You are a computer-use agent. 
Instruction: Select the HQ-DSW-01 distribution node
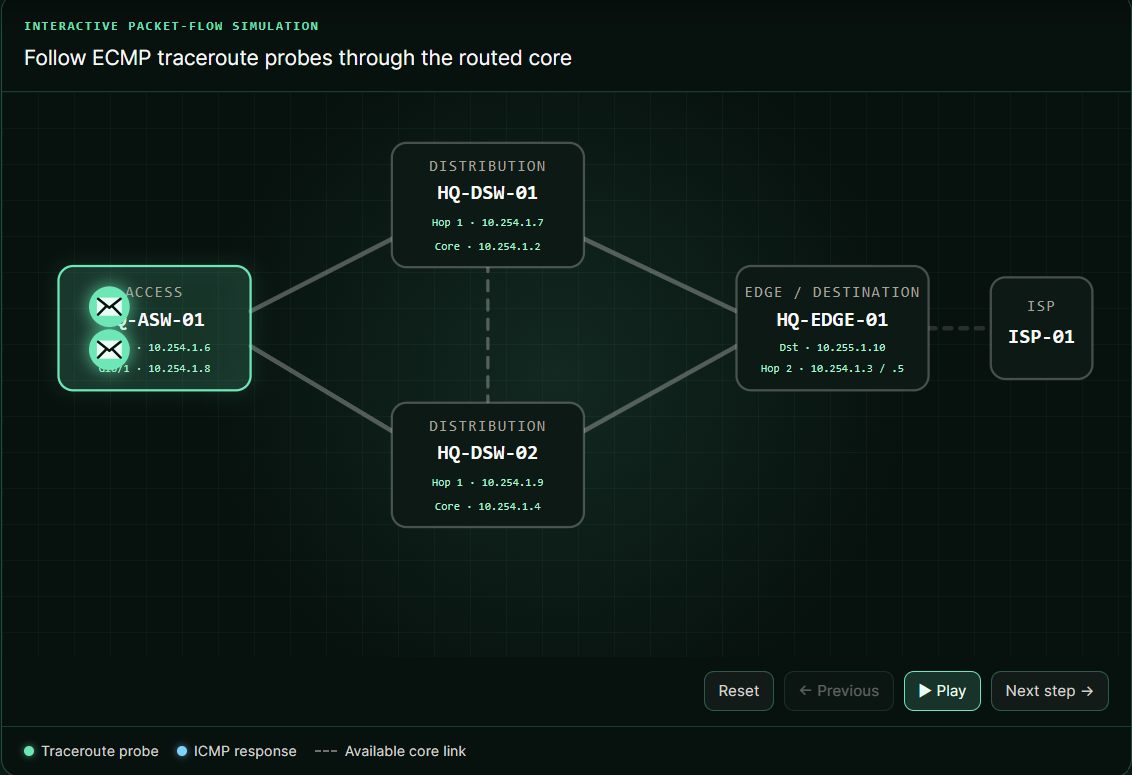487,205
